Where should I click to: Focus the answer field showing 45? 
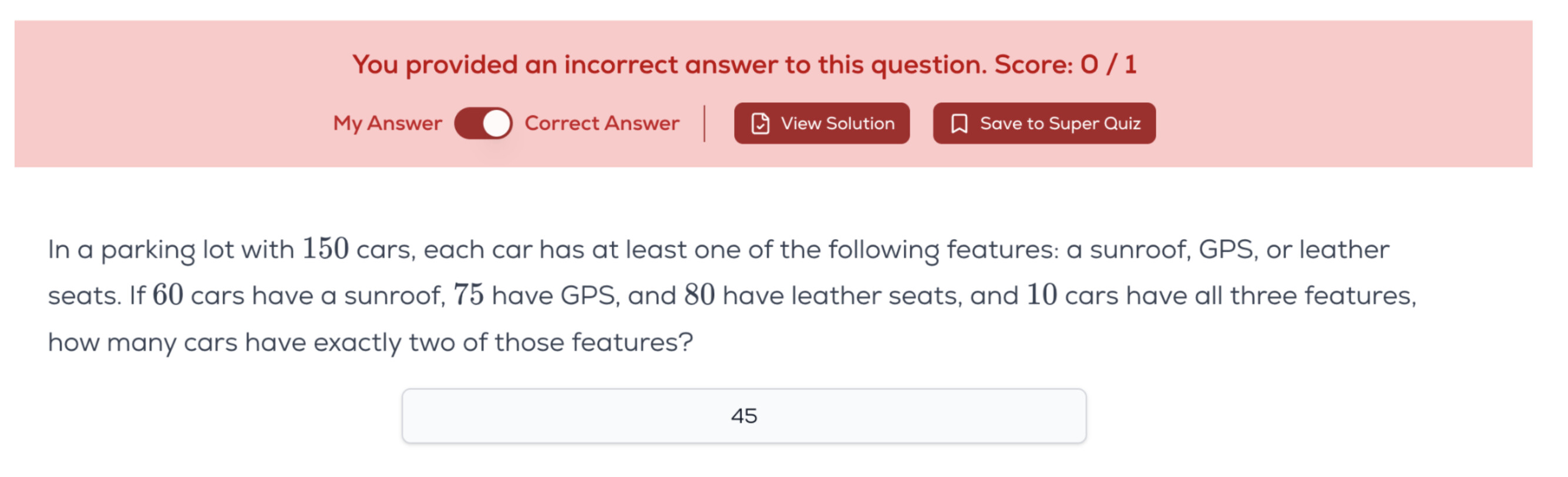click(743, 416)
